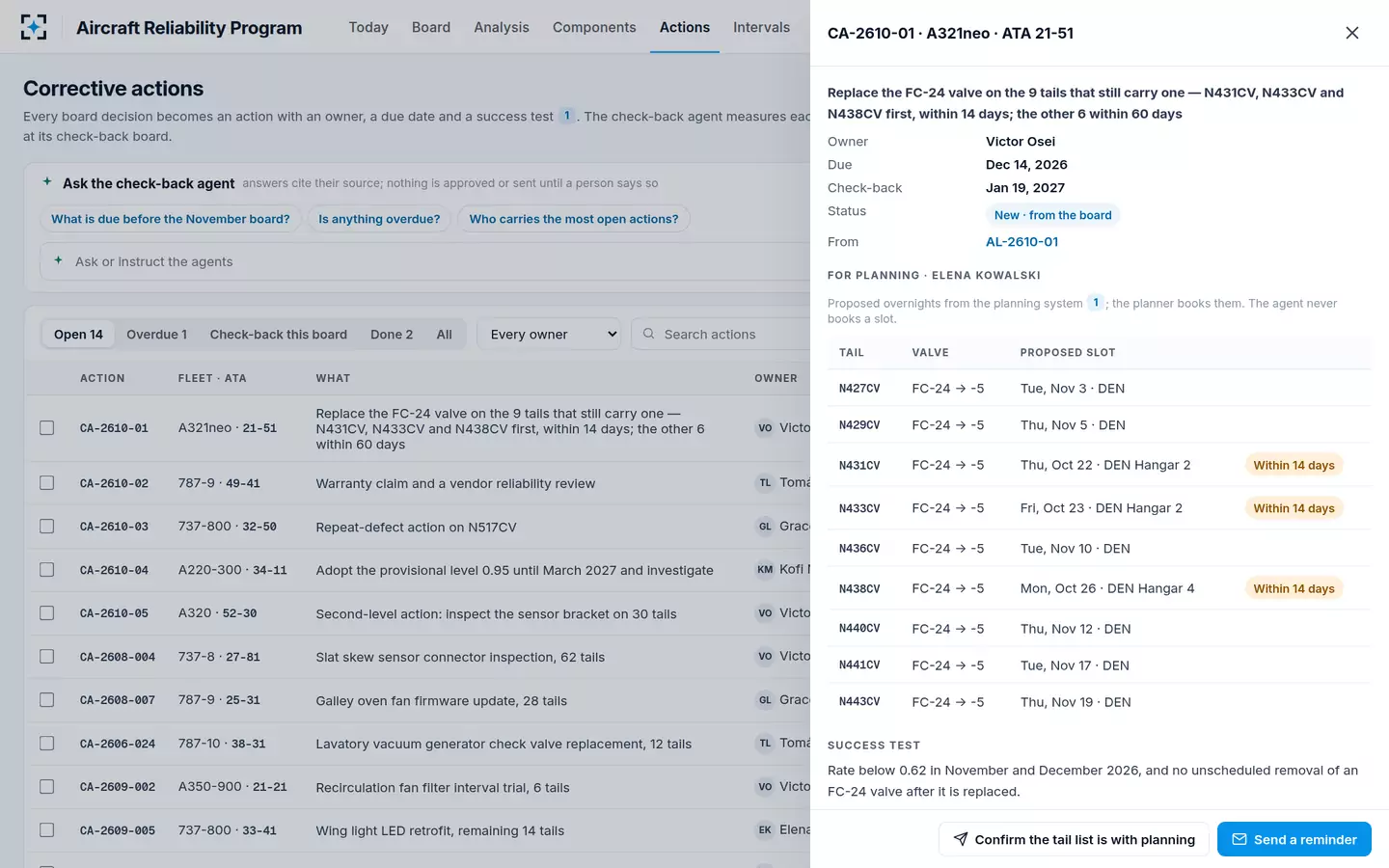Click the EK avatar on the CA-2609-005 row

click(x=765, y=830)
